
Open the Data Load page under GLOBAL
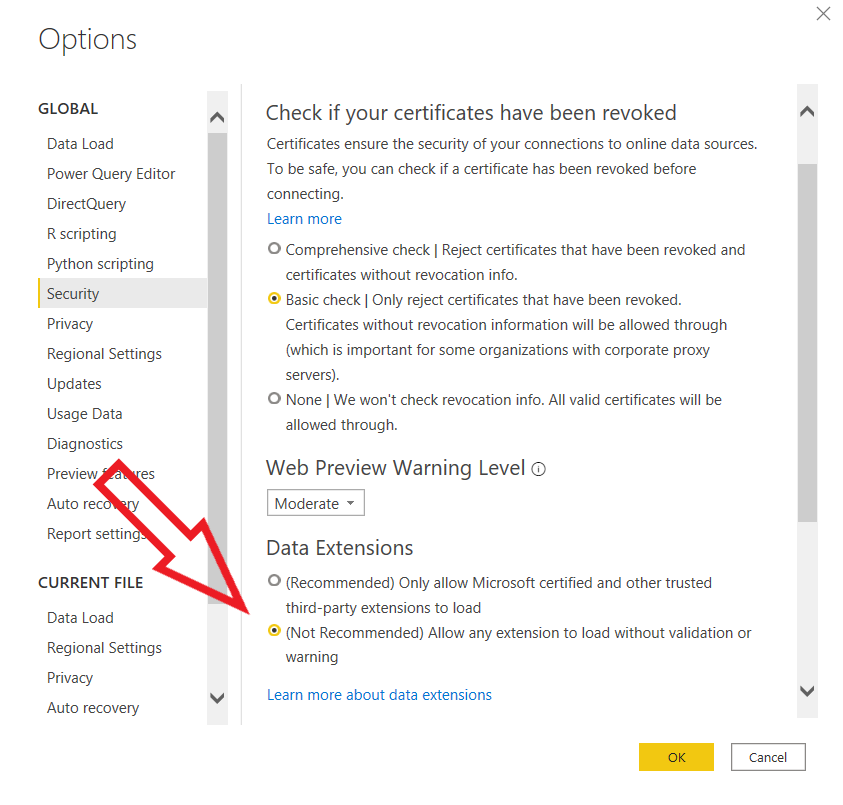coord(80,143)
